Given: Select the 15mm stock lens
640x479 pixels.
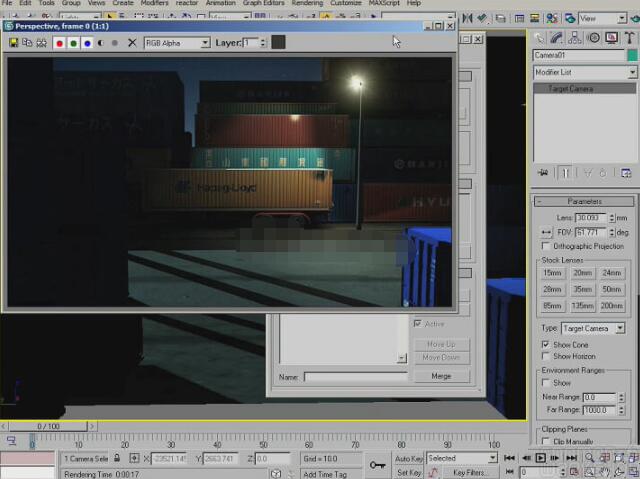Looking at the screenshot, I should pos(552,273).
